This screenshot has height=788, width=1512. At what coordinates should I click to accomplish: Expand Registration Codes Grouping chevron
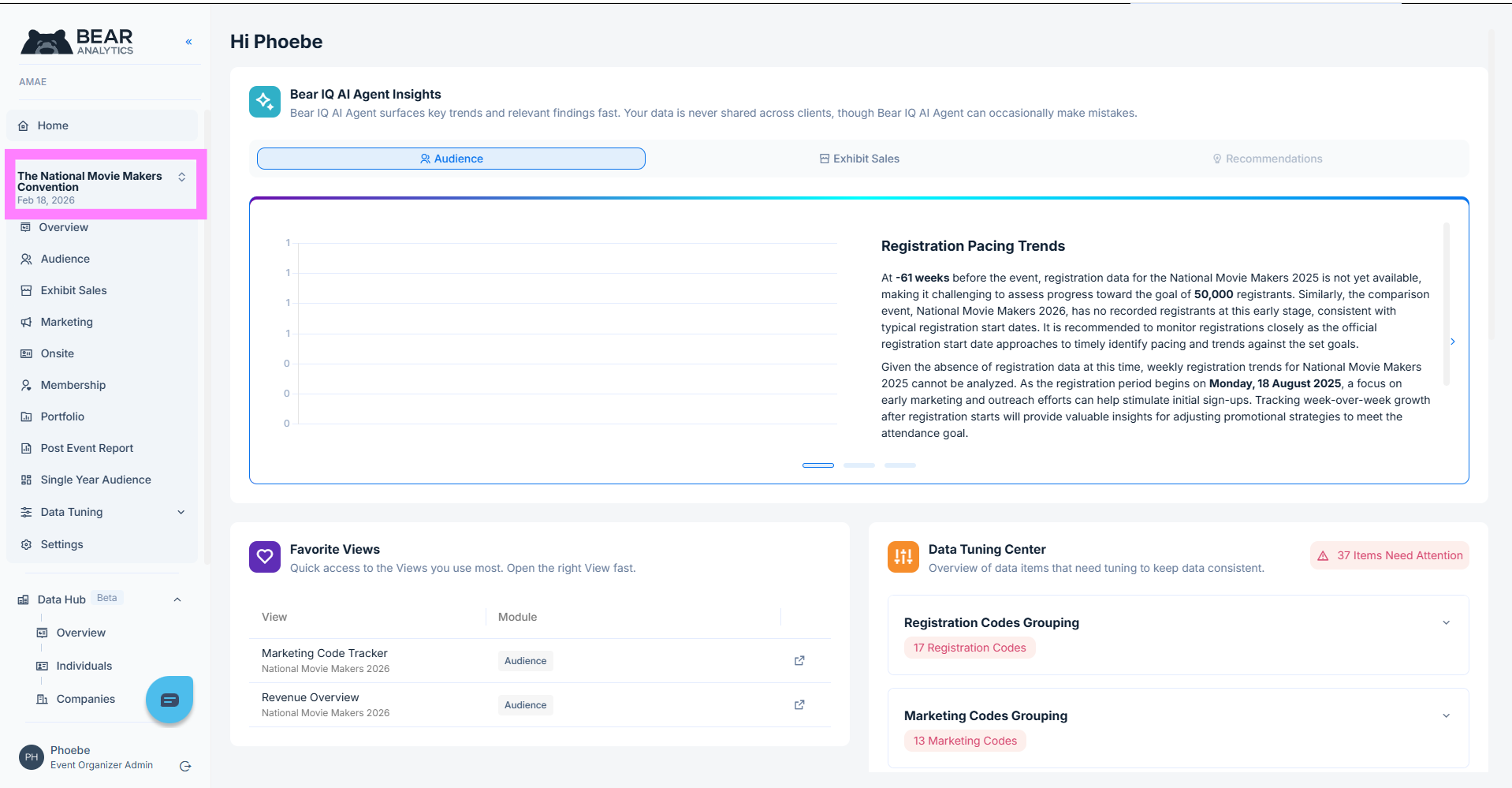(x=1447, y=622)
